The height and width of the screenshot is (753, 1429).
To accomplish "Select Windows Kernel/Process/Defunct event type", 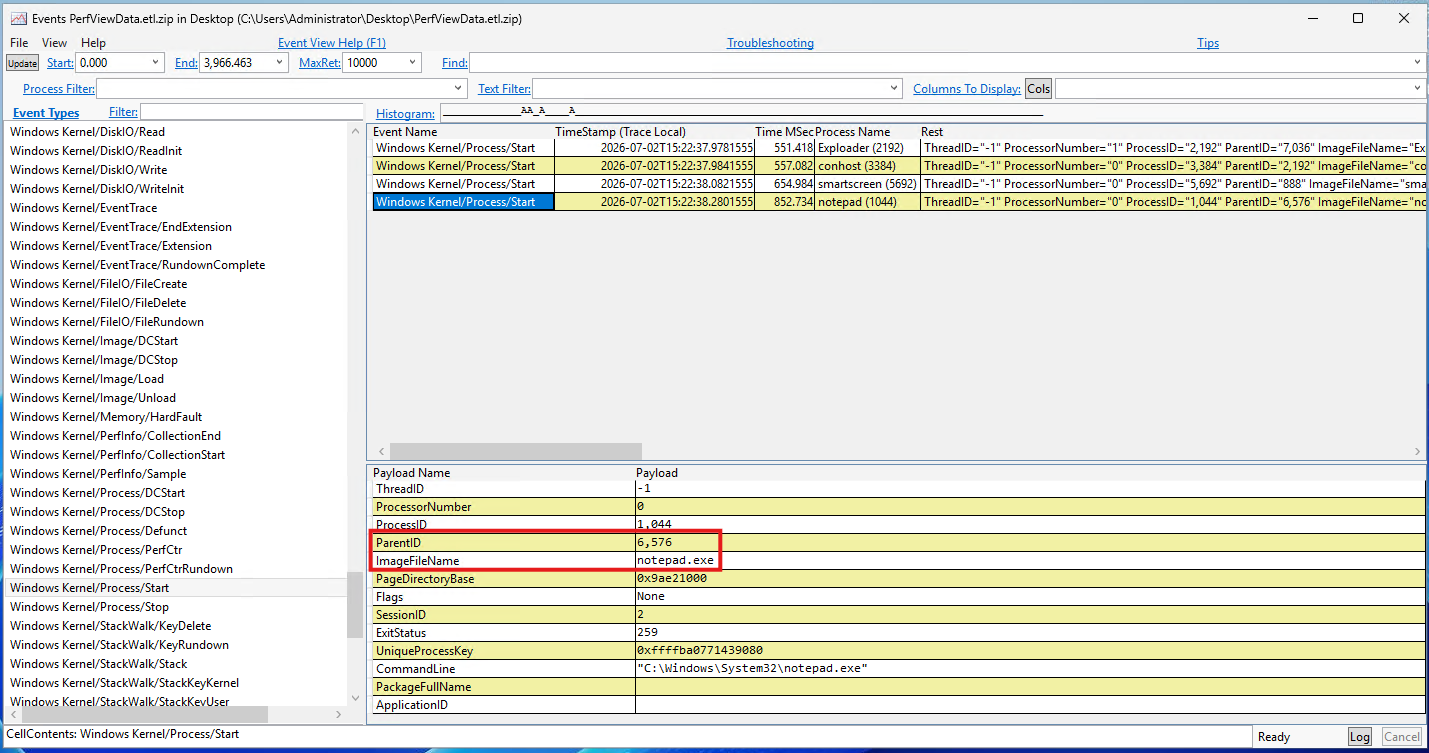I will point(98,531).
